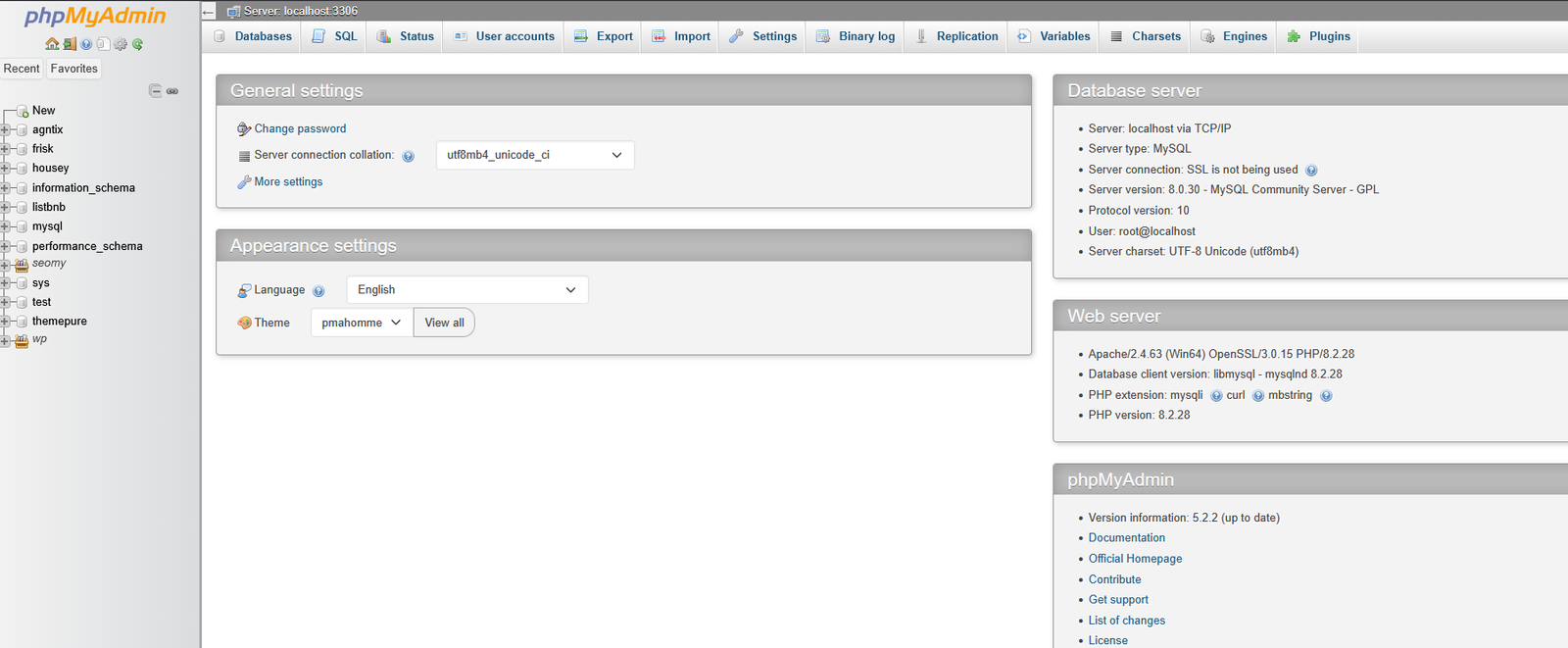Screen dimensions: 1568x648
Task: Reload navigation panel with green refresh icon
Action: tap(138, 44)
